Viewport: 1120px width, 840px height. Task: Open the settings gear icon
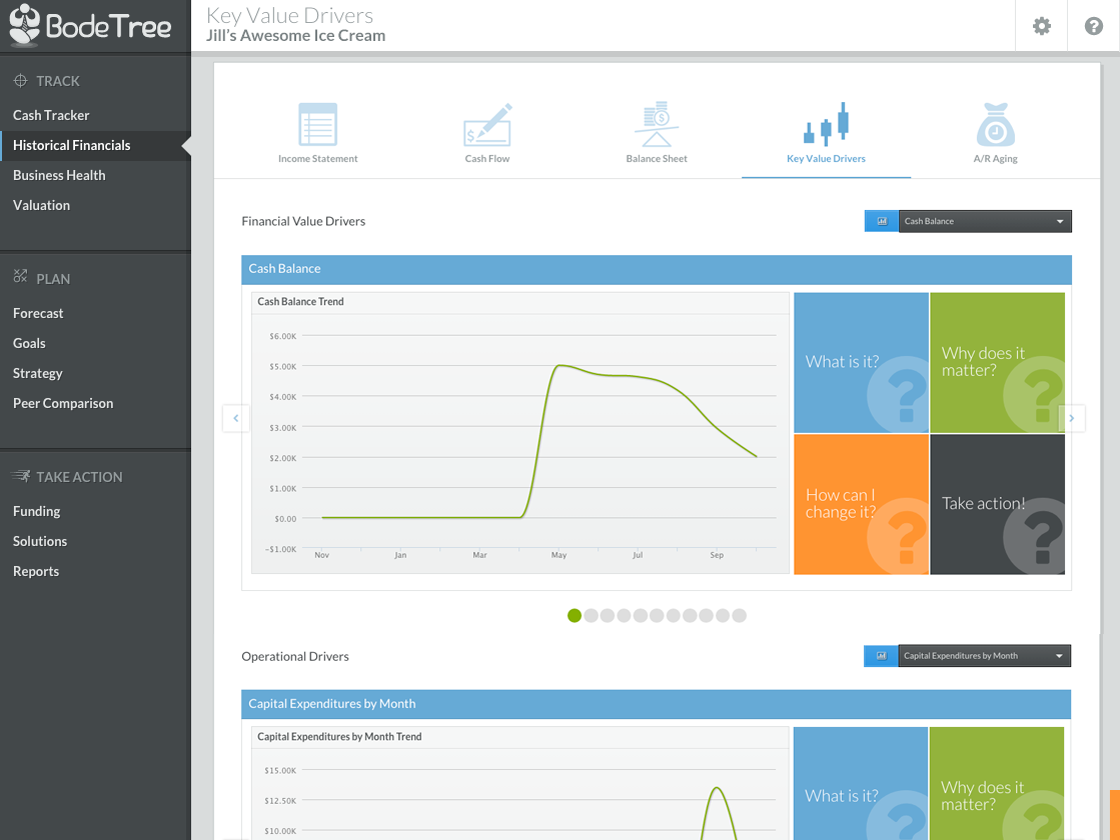coord(1041,26)
